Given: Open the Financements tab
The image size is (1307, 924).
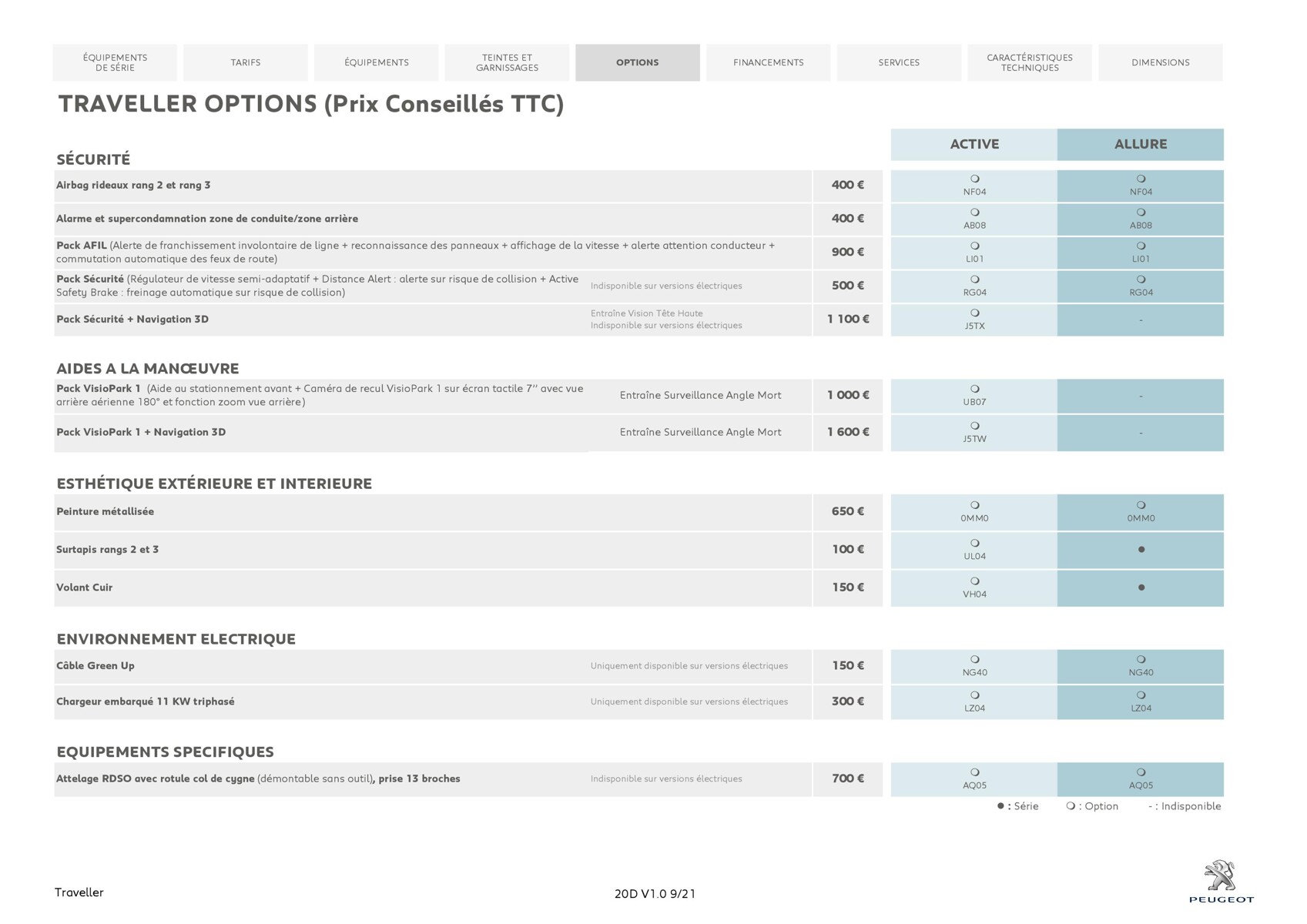Looking at the screenshot, I should [x=769, y=62].
